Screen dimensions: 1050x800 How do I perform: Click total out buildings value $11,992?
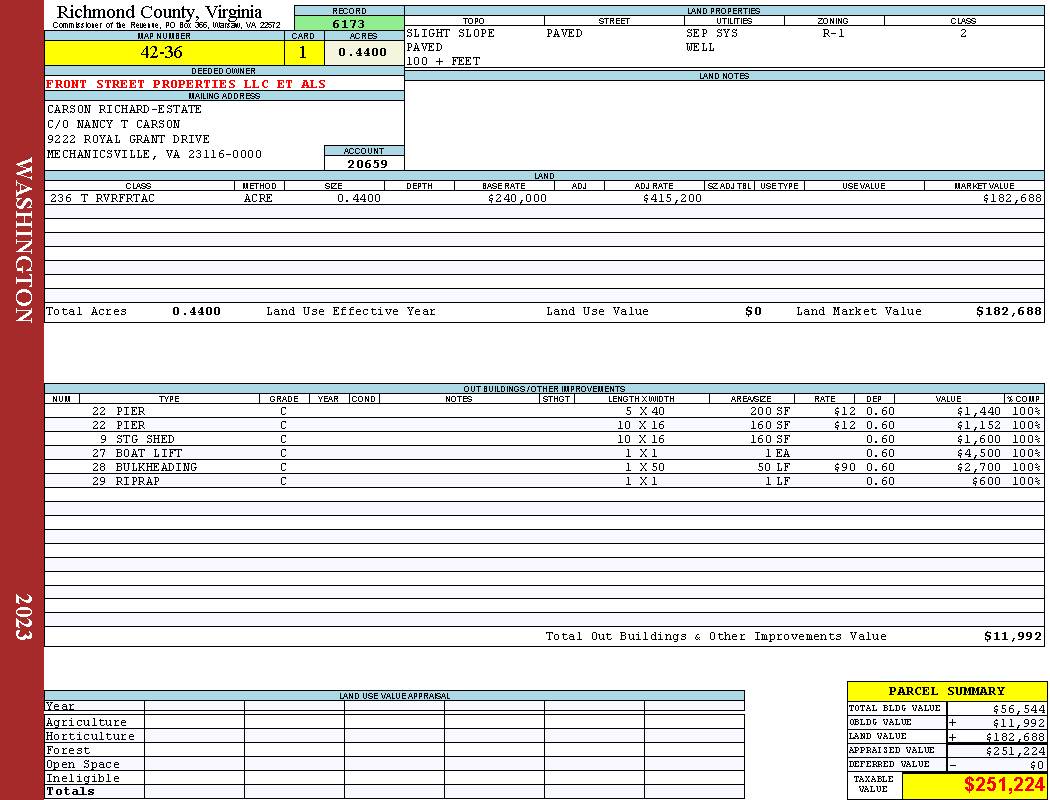click(x=1012, y=637)
